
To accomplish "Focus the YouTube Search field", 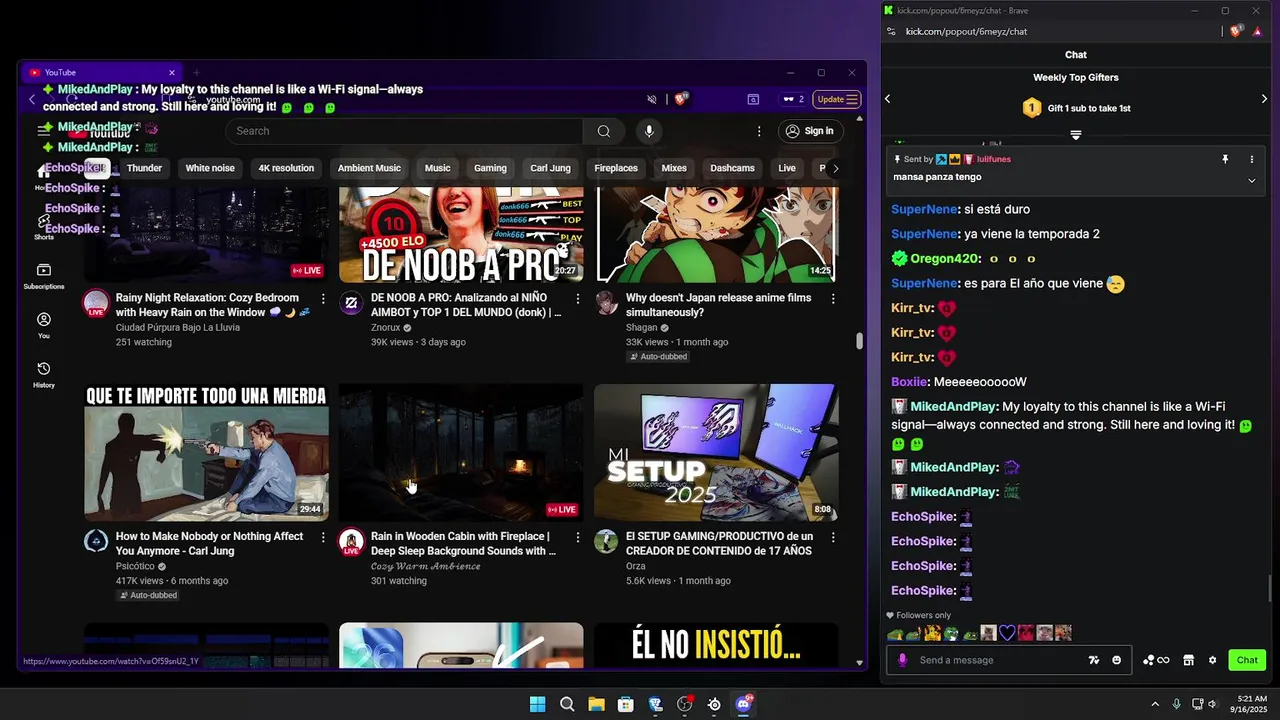I will coord(404,131).
